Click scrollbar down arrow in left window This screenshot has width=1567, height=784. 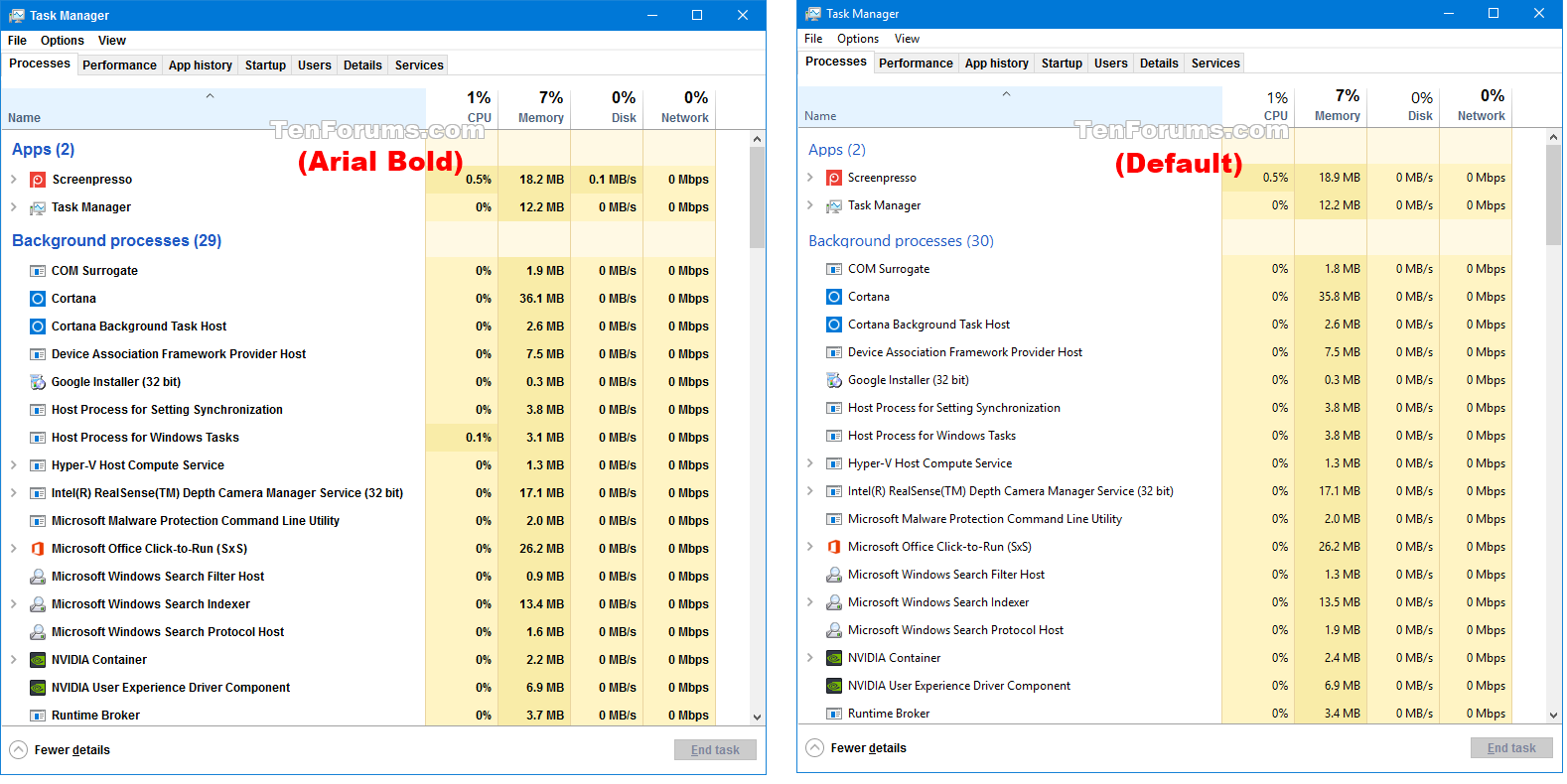point(757,718)
